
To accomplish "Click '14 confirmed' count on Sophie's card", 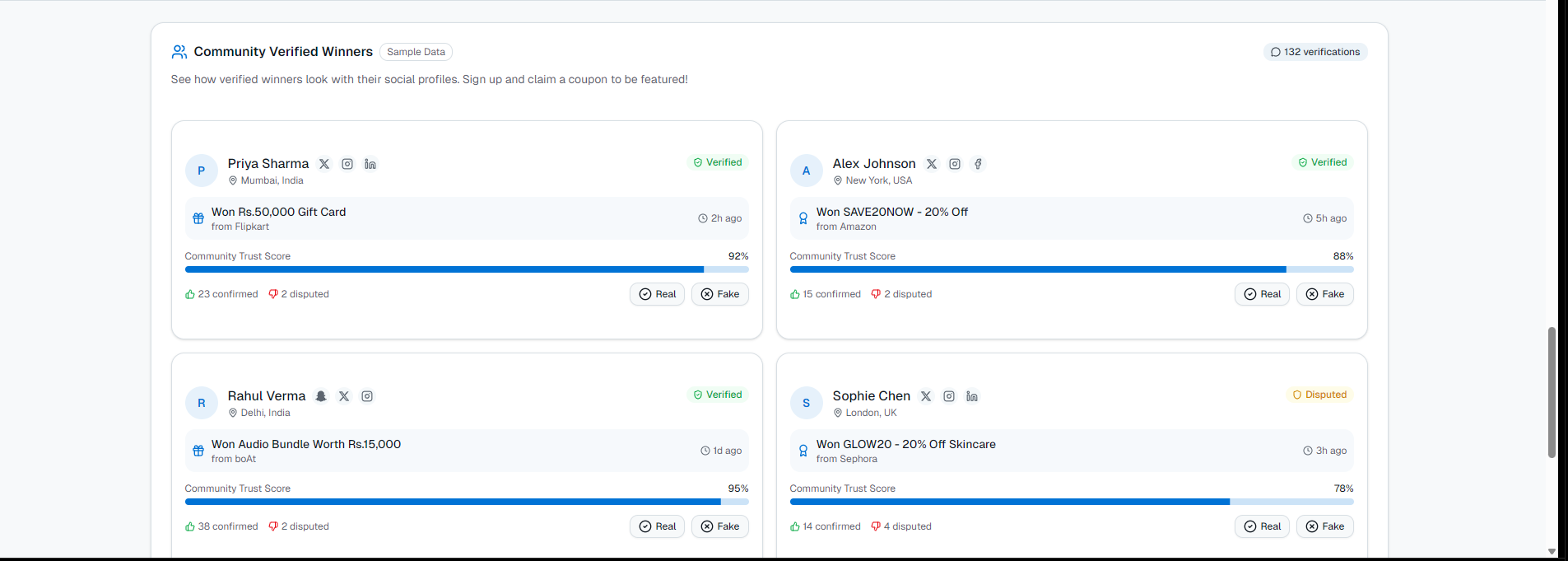I will (832, 526).
